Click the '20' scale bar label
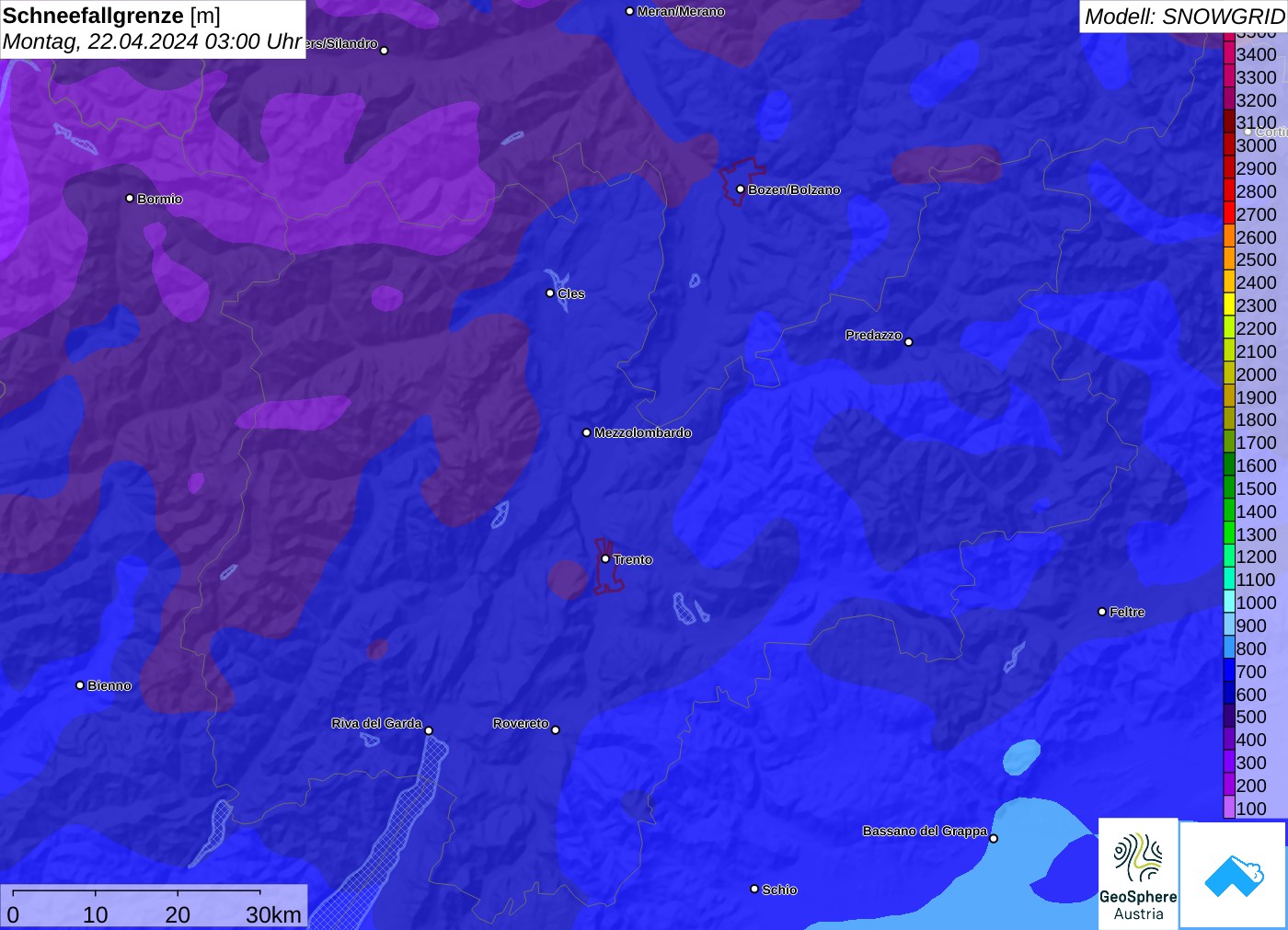 pos(178,914)
